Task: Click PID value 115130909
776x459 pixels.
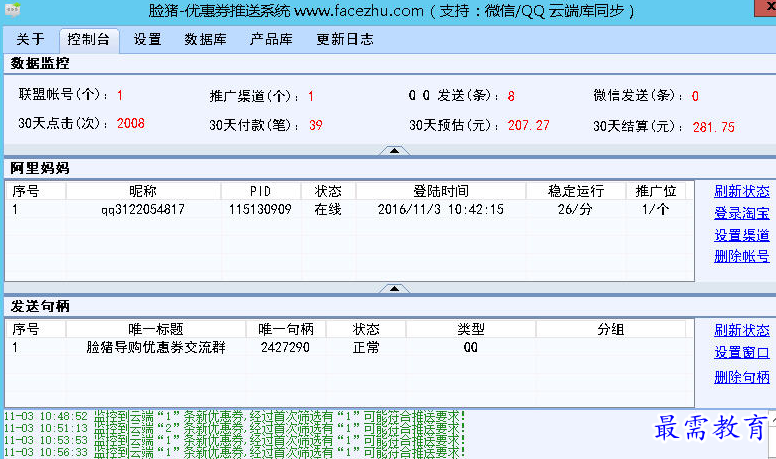Action: [260, 209]
